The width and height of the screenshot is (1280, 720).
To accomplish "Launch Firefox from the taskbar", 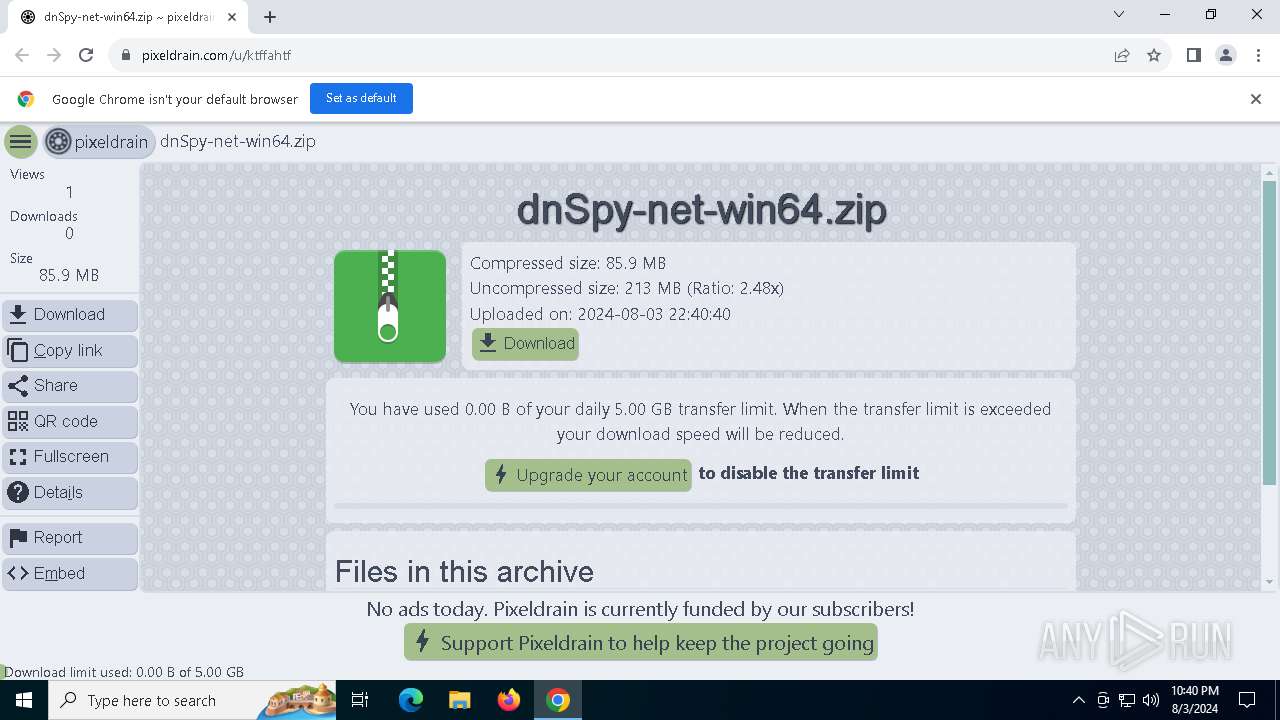I will [x=508, y=700].
